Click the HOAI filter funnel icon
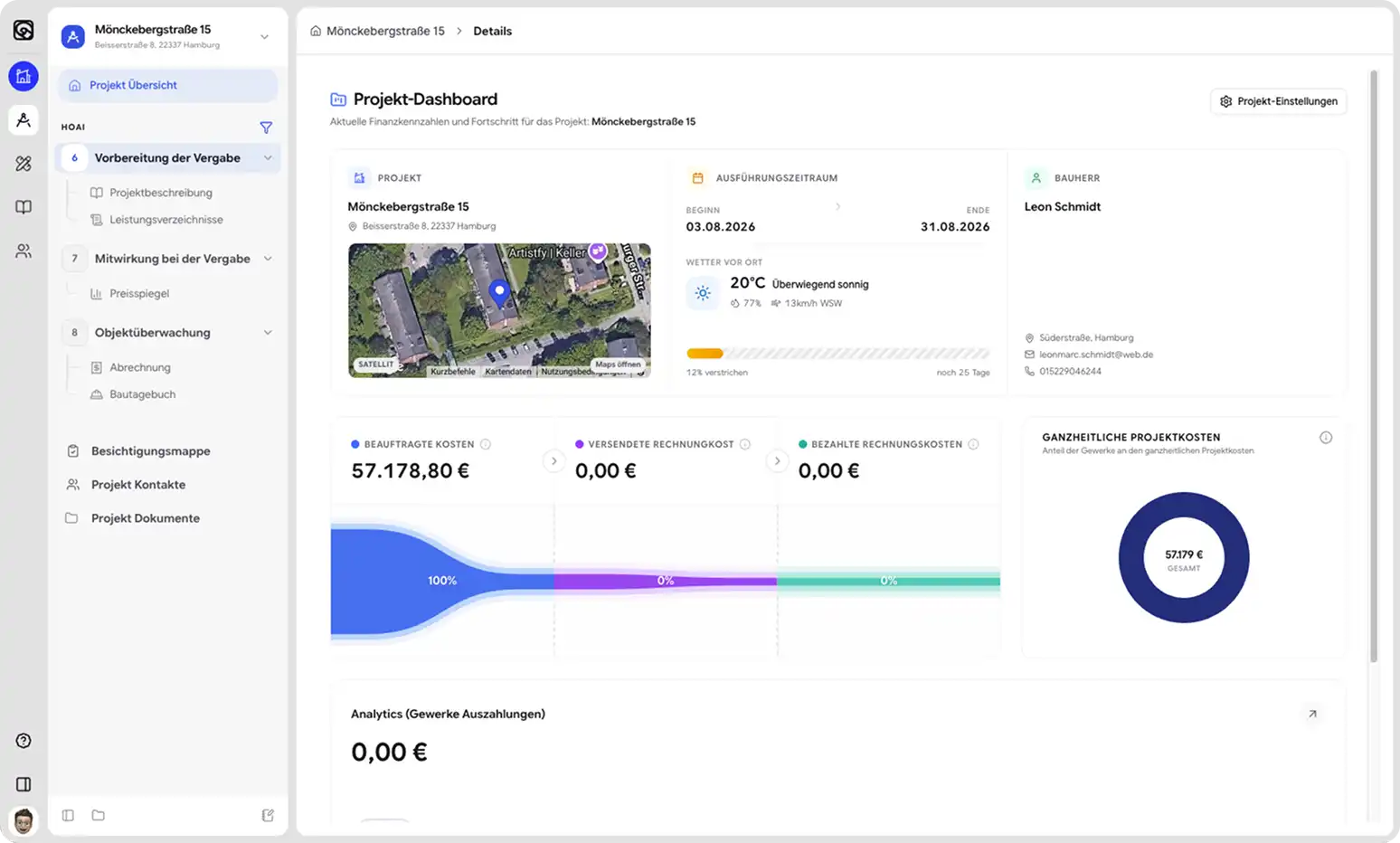 (x=266, y=128)
